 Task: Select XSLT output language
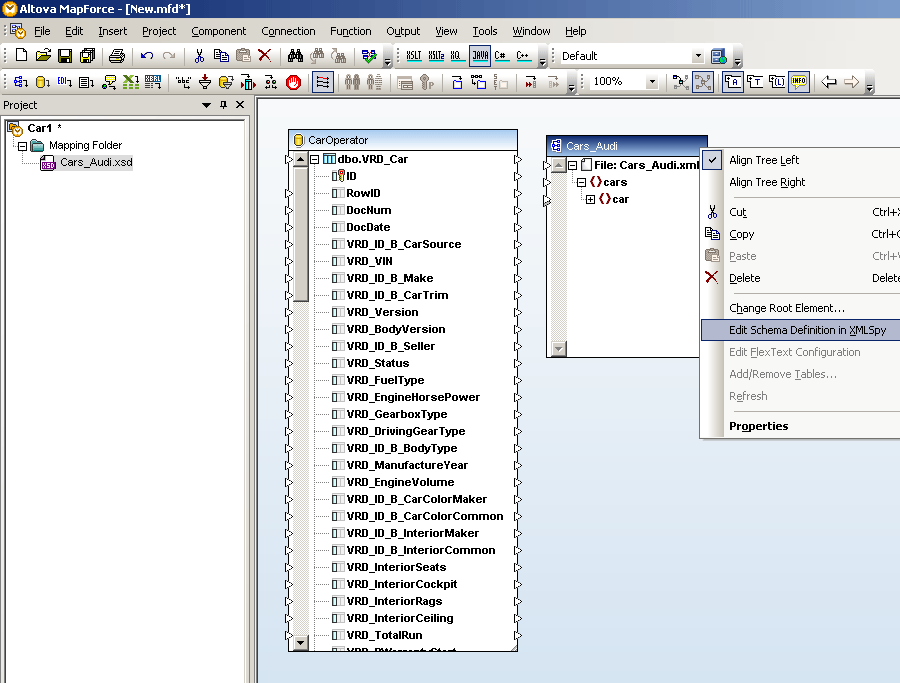[413, 56]
